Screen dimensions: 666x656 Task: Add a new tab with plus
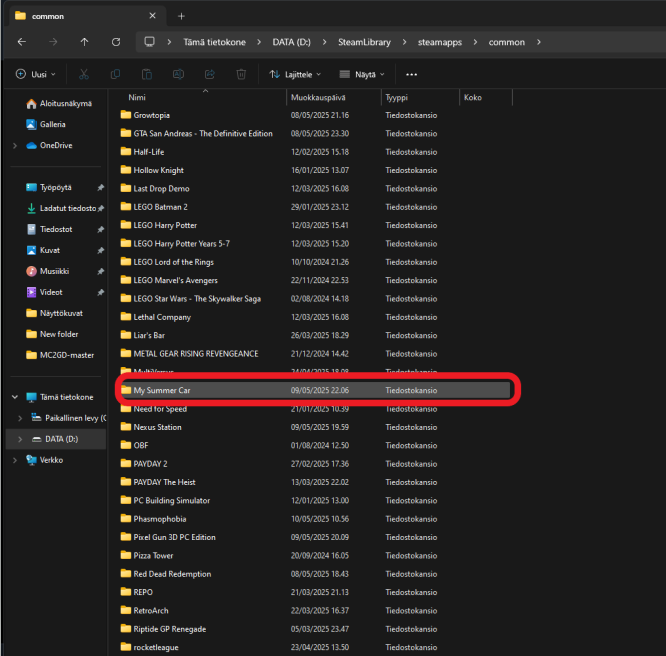click(181, 16)
